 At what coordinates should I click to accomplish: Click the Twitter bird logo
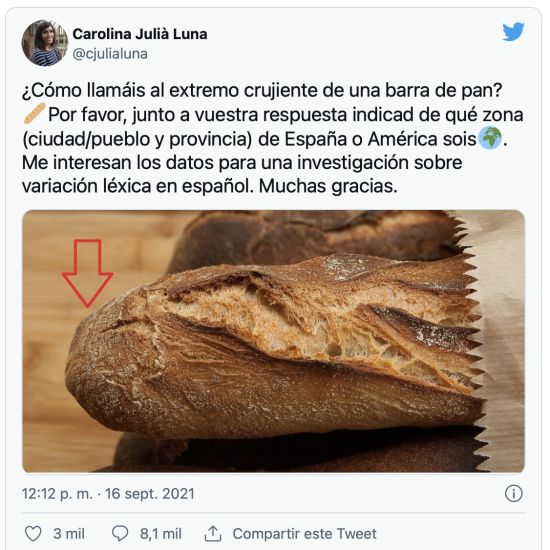click(x=513, y=32)
